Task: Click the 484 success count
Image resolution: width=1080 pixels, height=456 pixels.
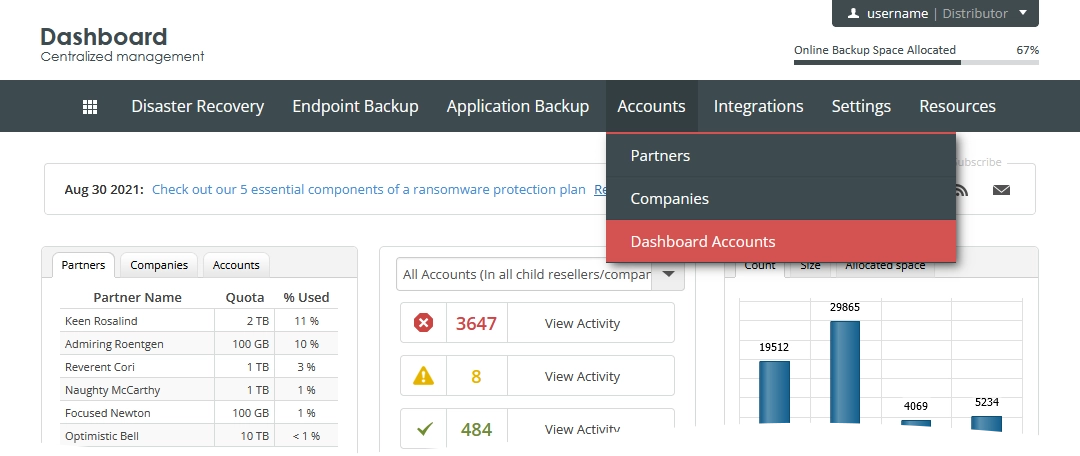Action: coord(476,429)
